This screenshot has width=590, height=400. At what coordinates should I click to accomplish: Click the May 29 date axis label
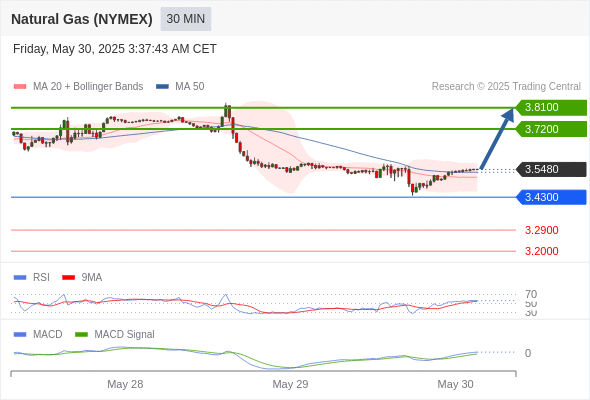click(290, 384)
